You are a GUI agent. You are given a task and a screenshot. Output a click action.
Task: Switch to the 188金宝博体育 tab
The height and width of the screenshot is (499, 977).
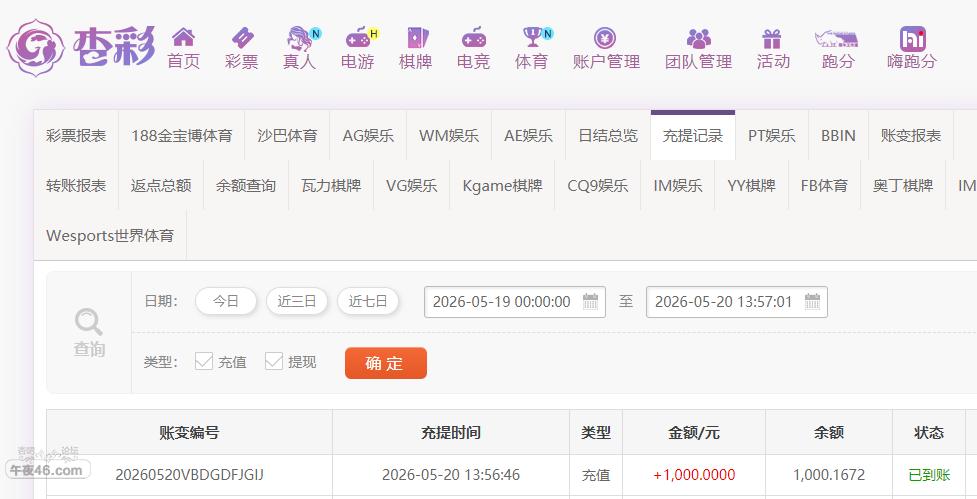(x=181, y=135)
